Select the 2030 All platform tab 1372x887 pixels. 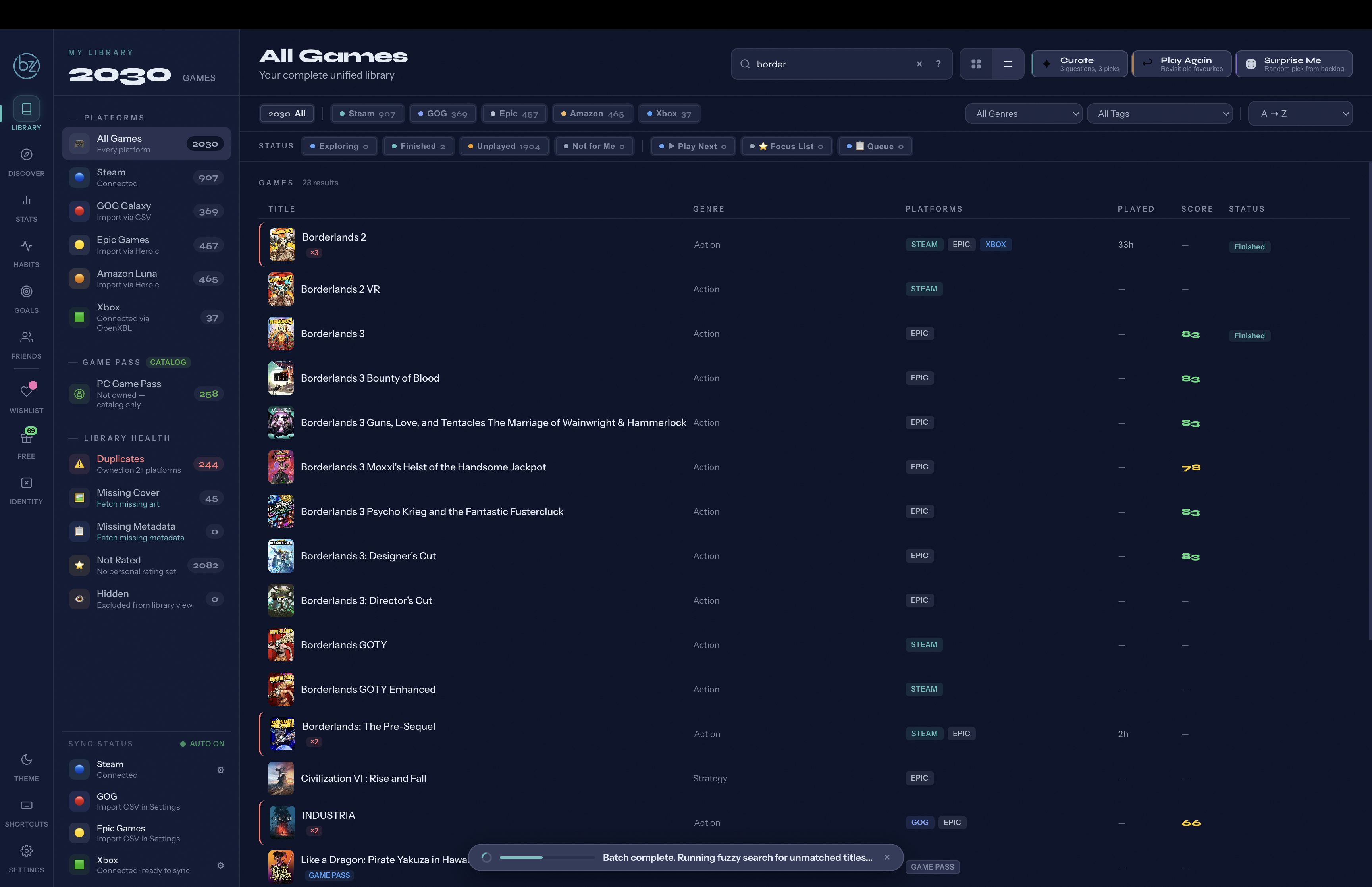coord(287,114)
